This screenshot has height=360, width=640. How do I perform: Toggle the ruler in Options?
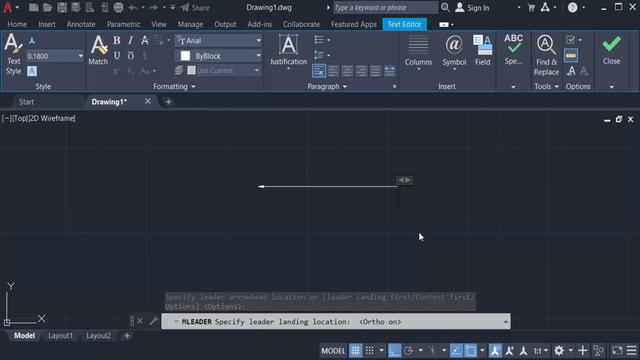571,56
